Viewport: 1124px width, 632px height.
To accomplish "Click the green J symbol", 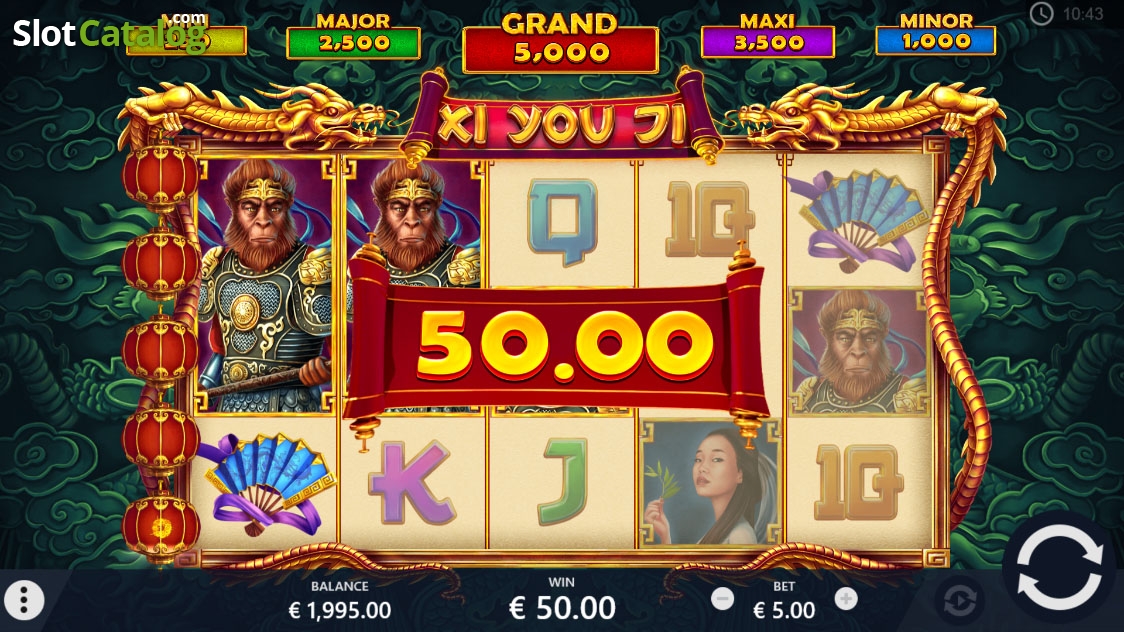I will coord(562,482).
